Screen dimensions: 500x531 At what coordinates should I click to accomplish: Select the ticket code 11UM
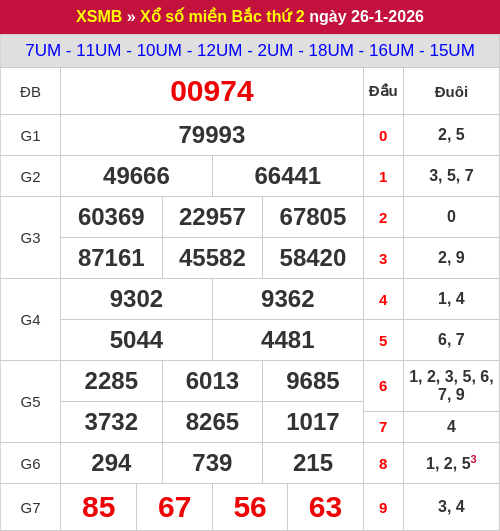(x=99, y=50)
